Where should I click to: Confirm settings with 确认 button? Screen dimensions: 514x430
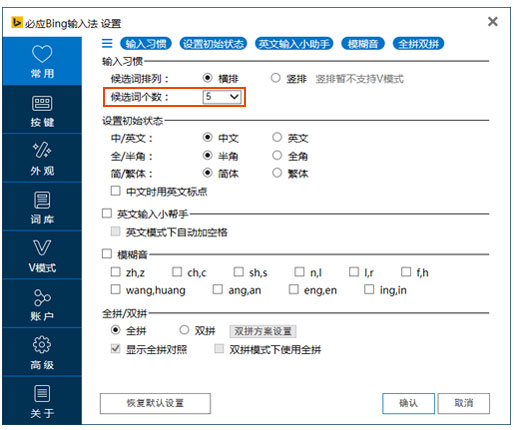[408, 403]
